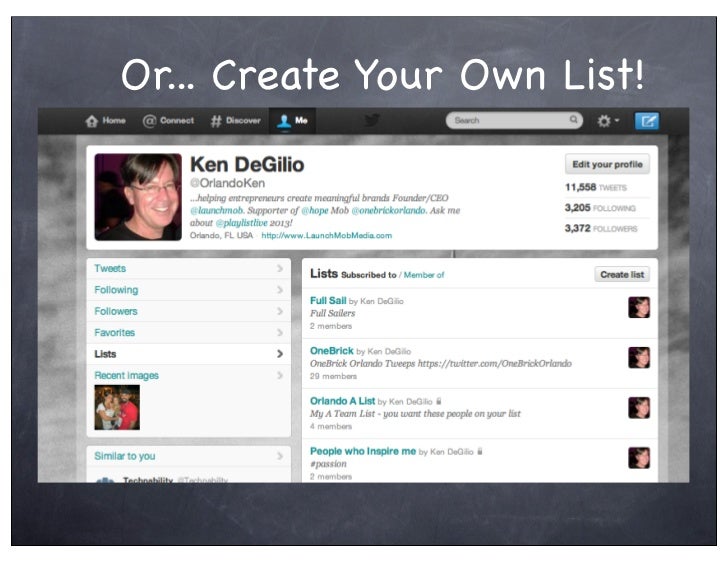
Task: Open the Home tab label
Action: click(x=114, y=121)
